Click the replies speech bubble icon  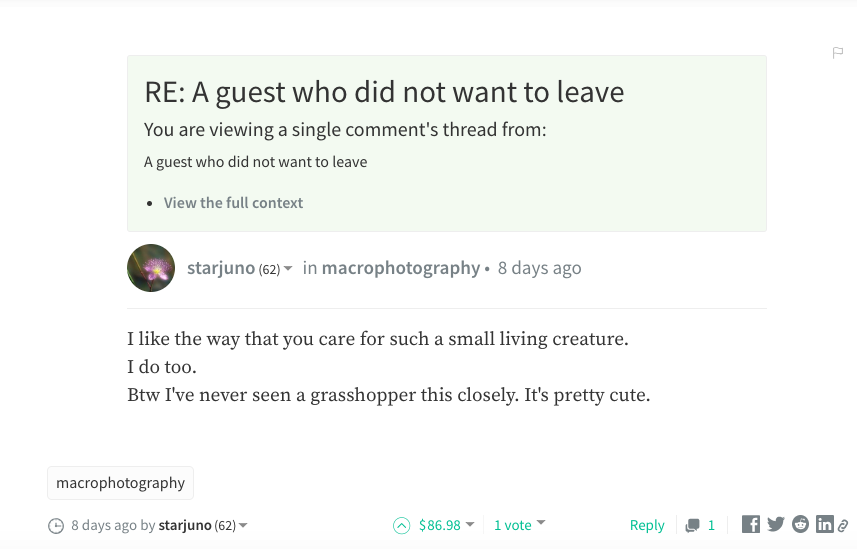pyautogui.click(x=692, y=525)
